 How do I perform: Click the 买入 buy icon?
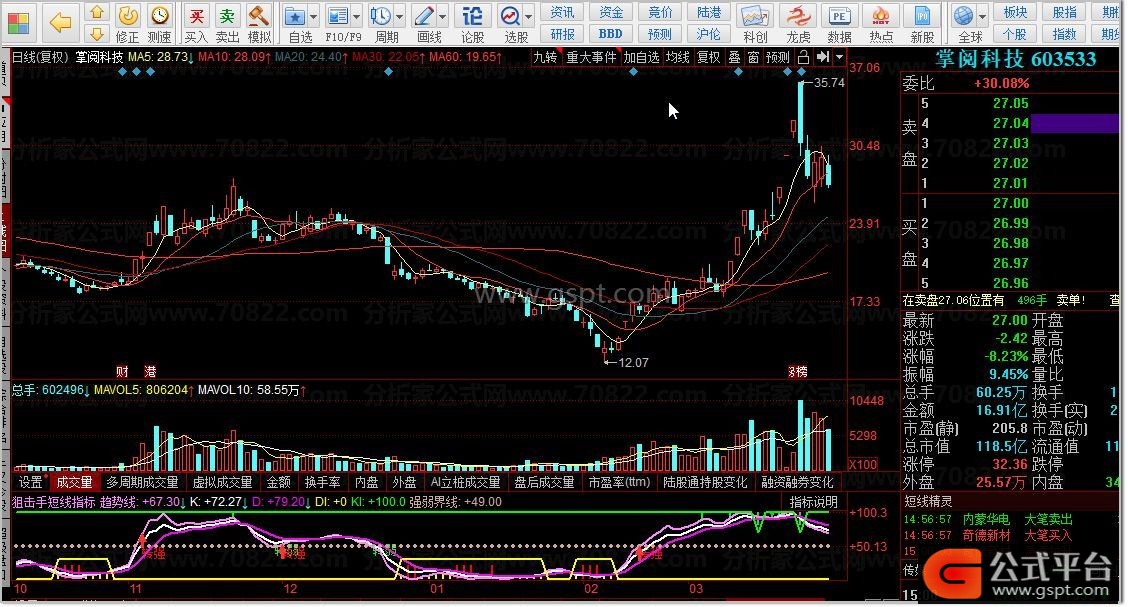(x=196, y=23)
